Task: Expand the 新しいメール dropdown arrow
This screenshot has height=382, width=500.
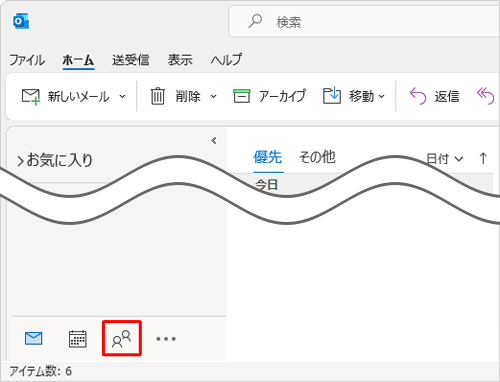Action: click(122, 97)
